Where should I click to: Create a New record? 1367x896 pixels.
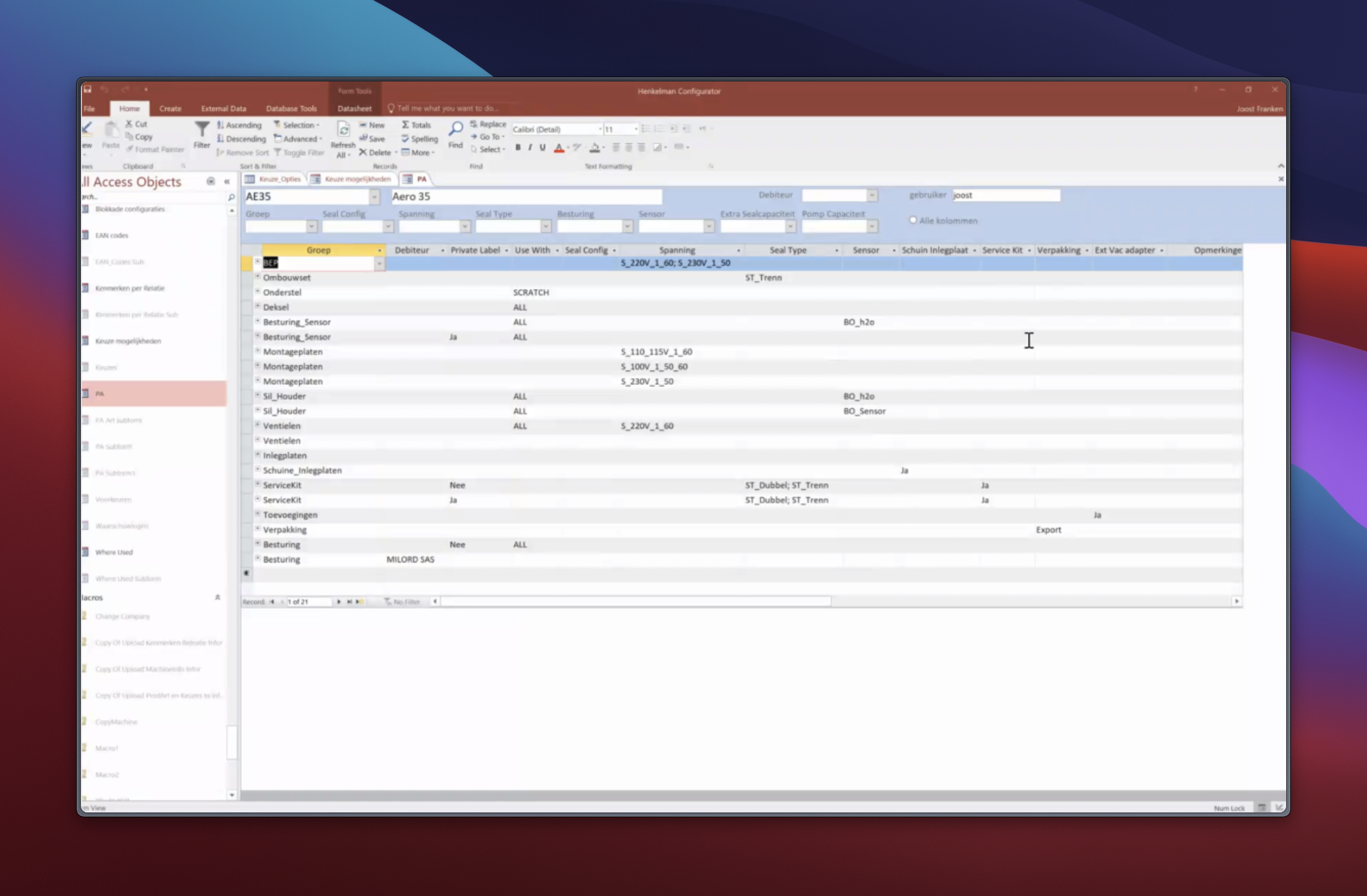[x=373, y=125]
